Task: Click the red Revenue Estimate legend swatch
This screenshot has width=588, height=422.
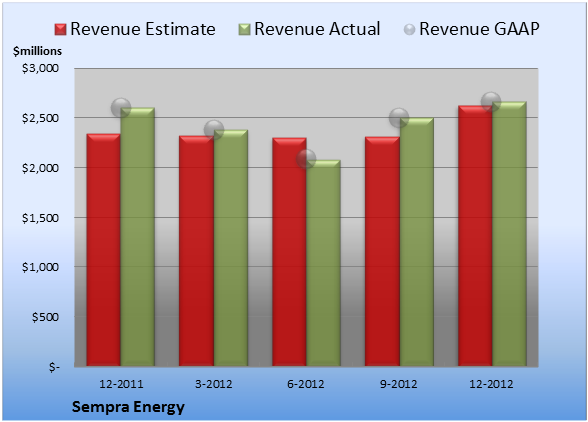Action: [x=60, y=30]
